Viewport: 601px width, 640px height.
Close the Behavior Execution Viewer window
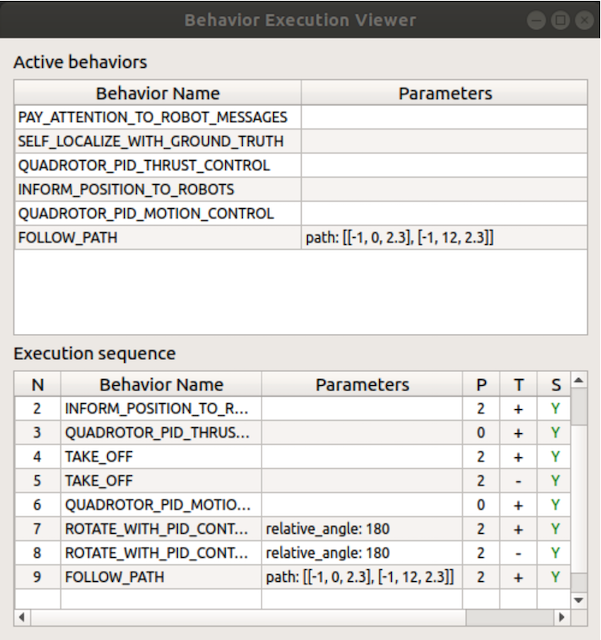(584, 20)
